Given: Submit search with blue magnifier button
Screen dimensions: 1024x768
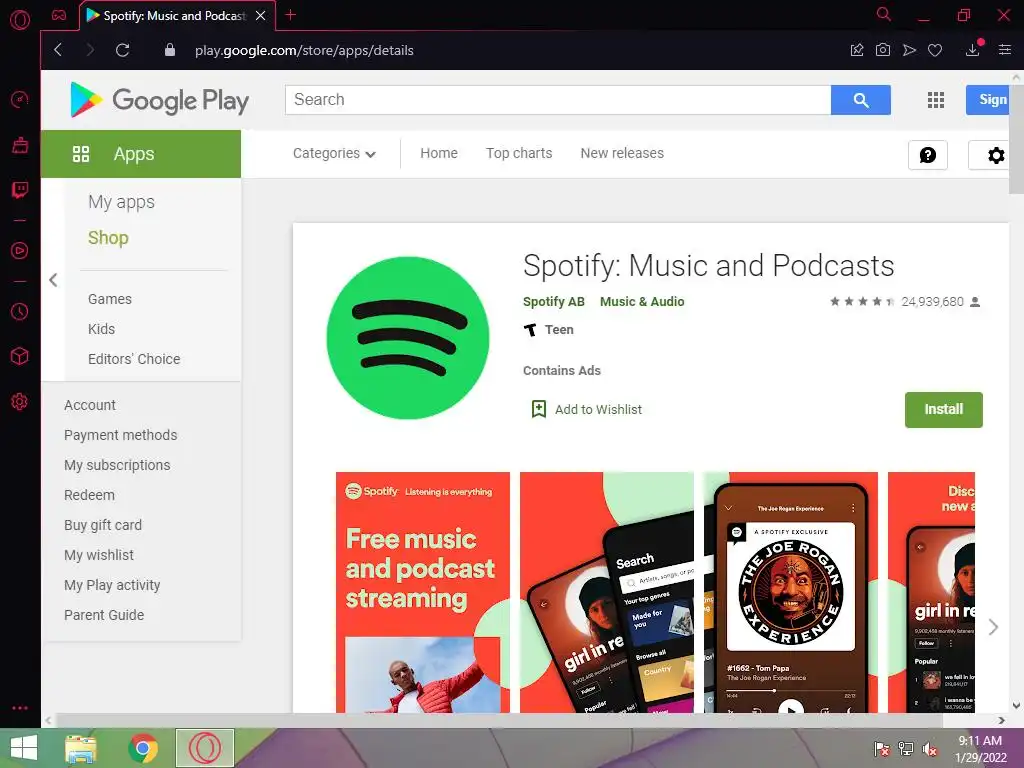Looking at the screenshot, I should pos(861,100).
